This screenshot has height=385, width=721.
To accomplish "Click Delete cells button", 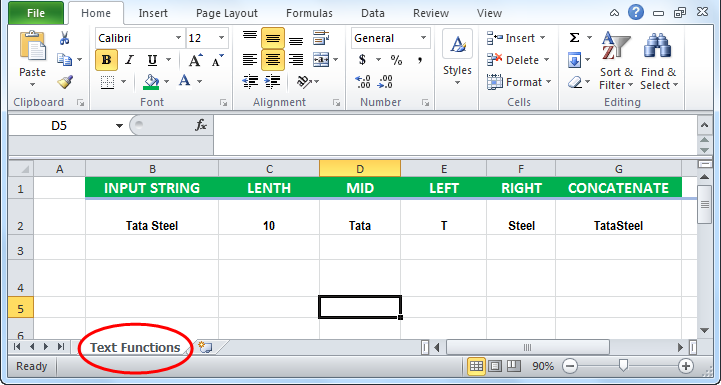I will (518, 60).
